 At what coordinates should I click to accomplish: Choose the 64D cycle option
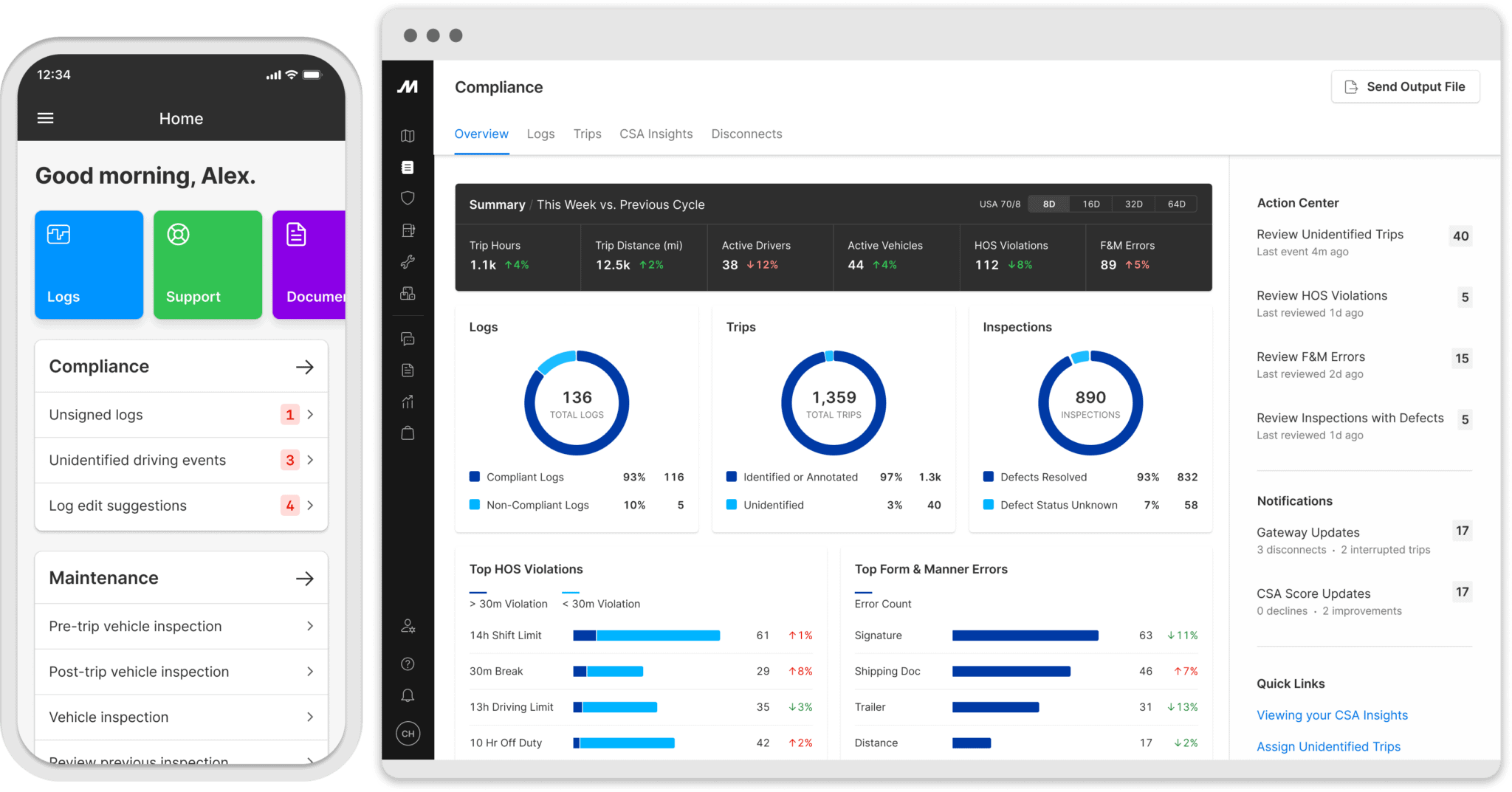1176,204
